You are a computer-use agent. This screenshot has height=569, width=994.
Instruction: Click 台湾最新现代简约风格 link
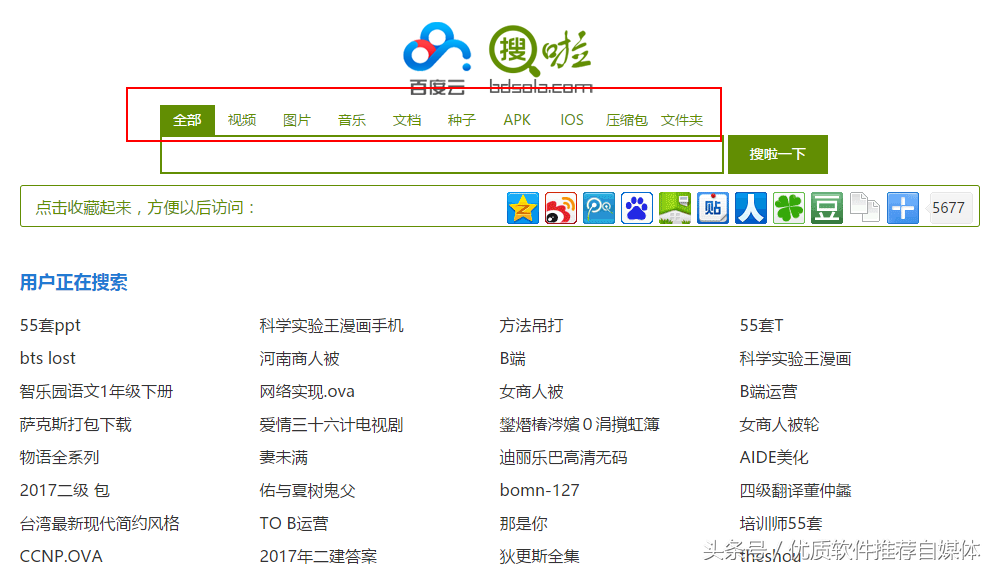tap(100, 523)
